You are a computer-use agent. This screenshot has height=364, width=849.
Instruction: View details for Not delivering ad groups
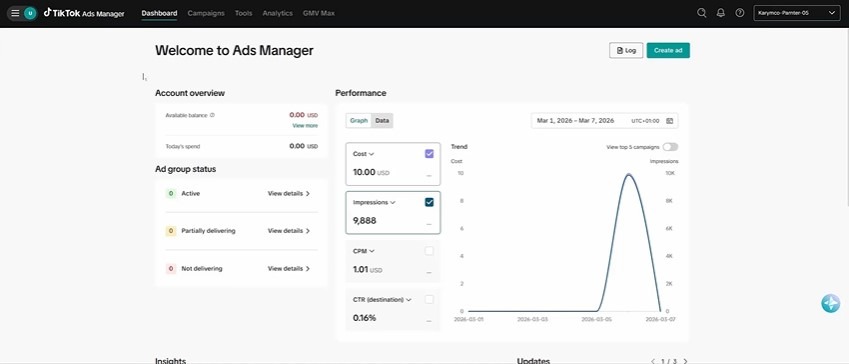(x=289, y=269)
